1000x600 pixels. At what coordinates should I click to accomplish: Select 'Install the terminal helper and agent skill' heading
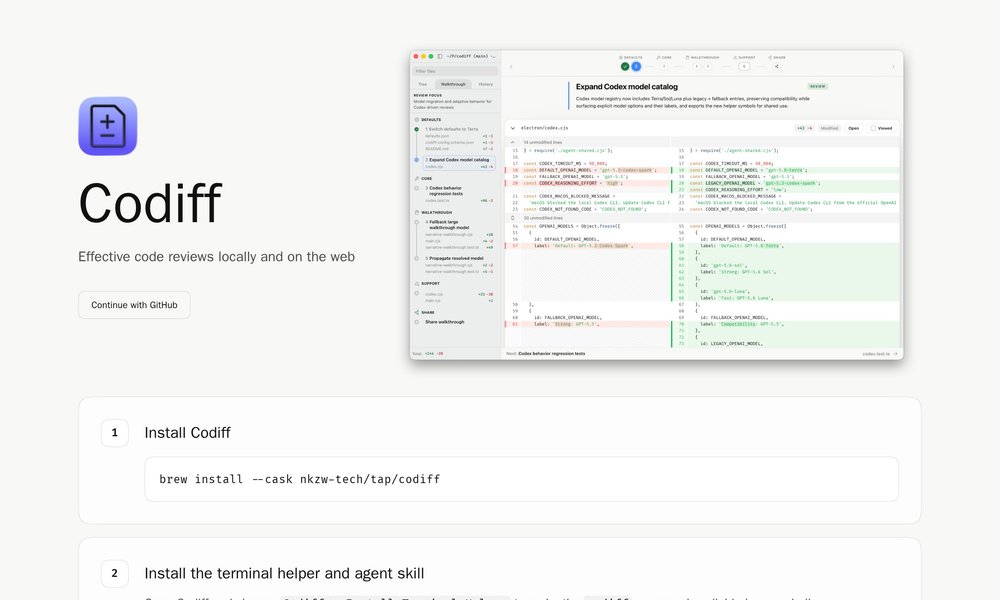click(284, 573)
